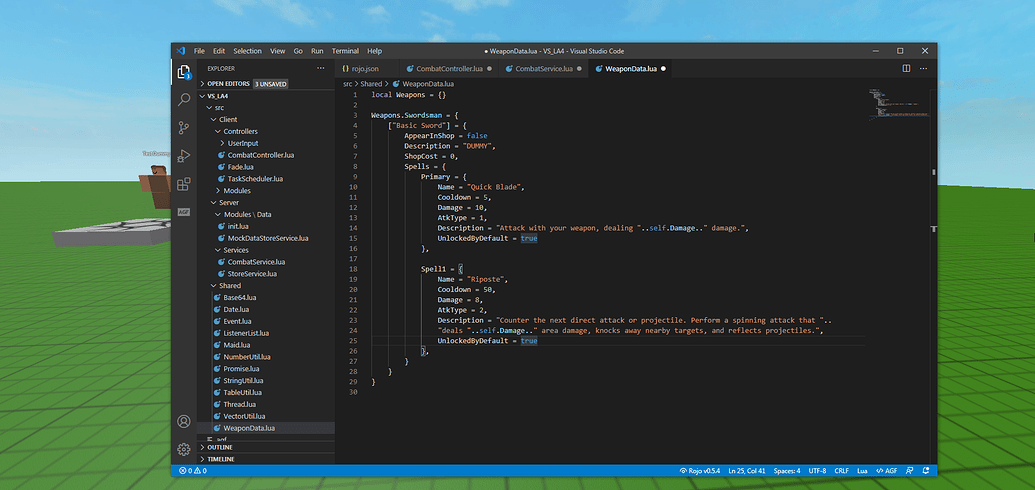
Task: Click the split editor right icon
Action: (x=906, y=68)
